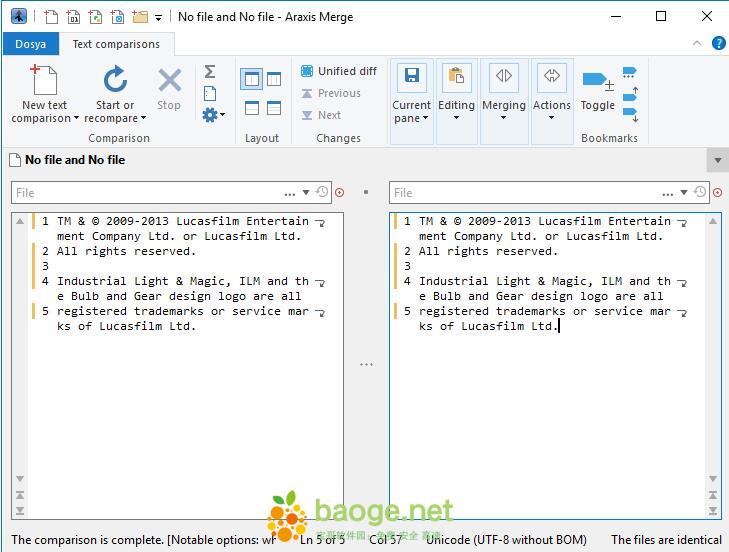Click the New text comparison icon
This screenshot has width=729, height=552.
[x=44, y=82]
